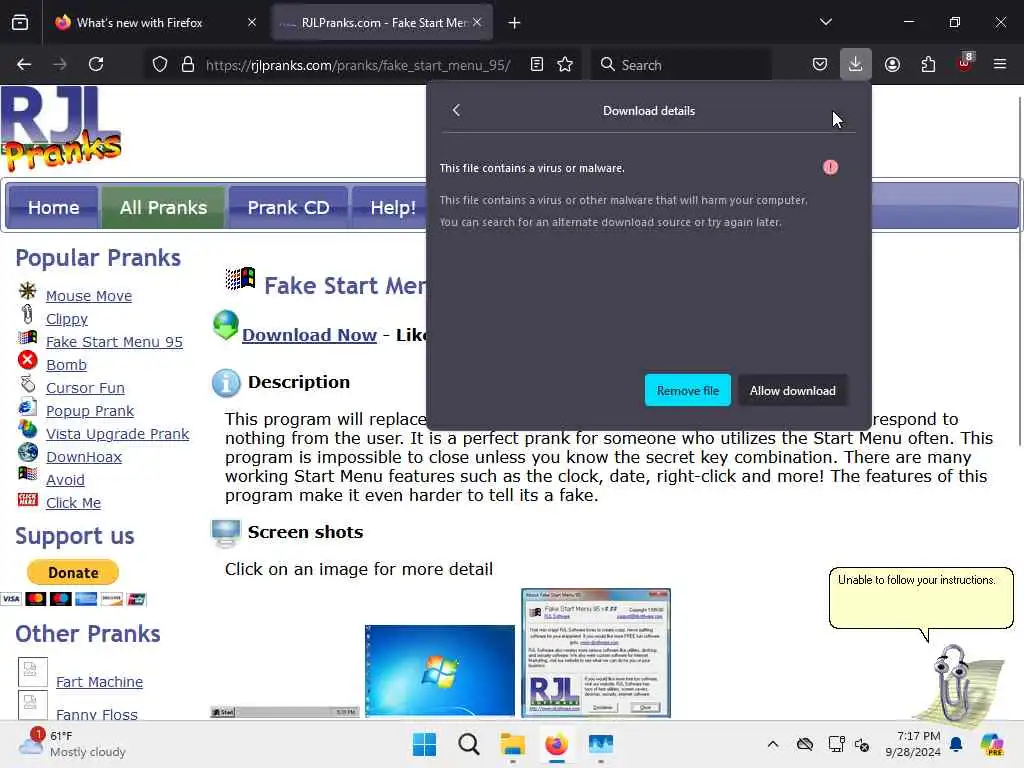This screenshot has height=768, width=1024.
Task: Focus the address bar URL field
Action: point(358,65)
